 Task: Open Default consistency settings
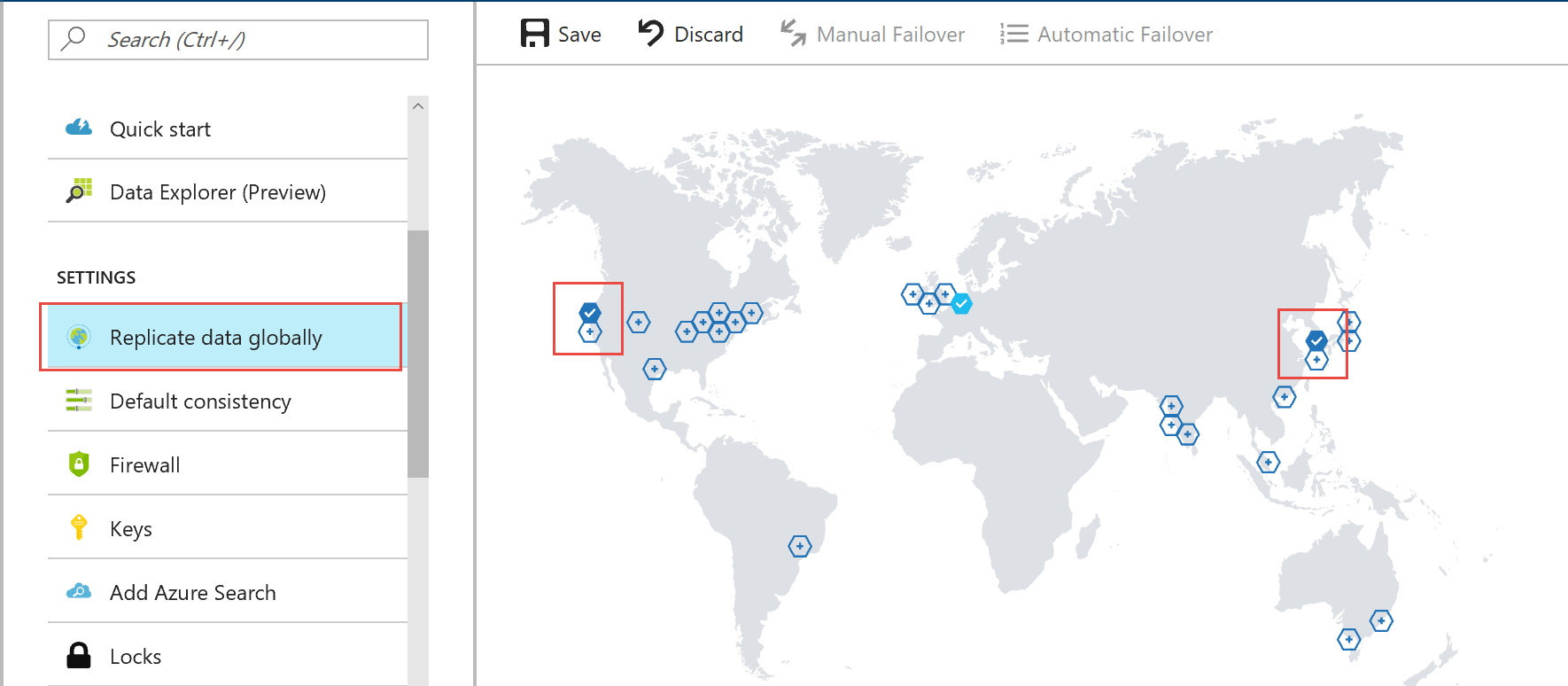pyautogui.click(x=200, y=401)
